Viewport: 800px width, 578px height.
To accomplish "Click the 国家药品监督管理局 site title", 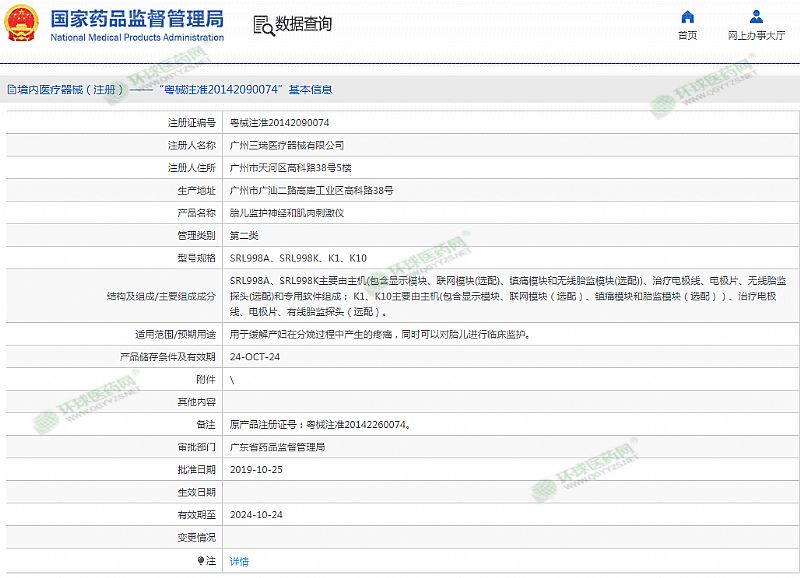I will [137, 19].
